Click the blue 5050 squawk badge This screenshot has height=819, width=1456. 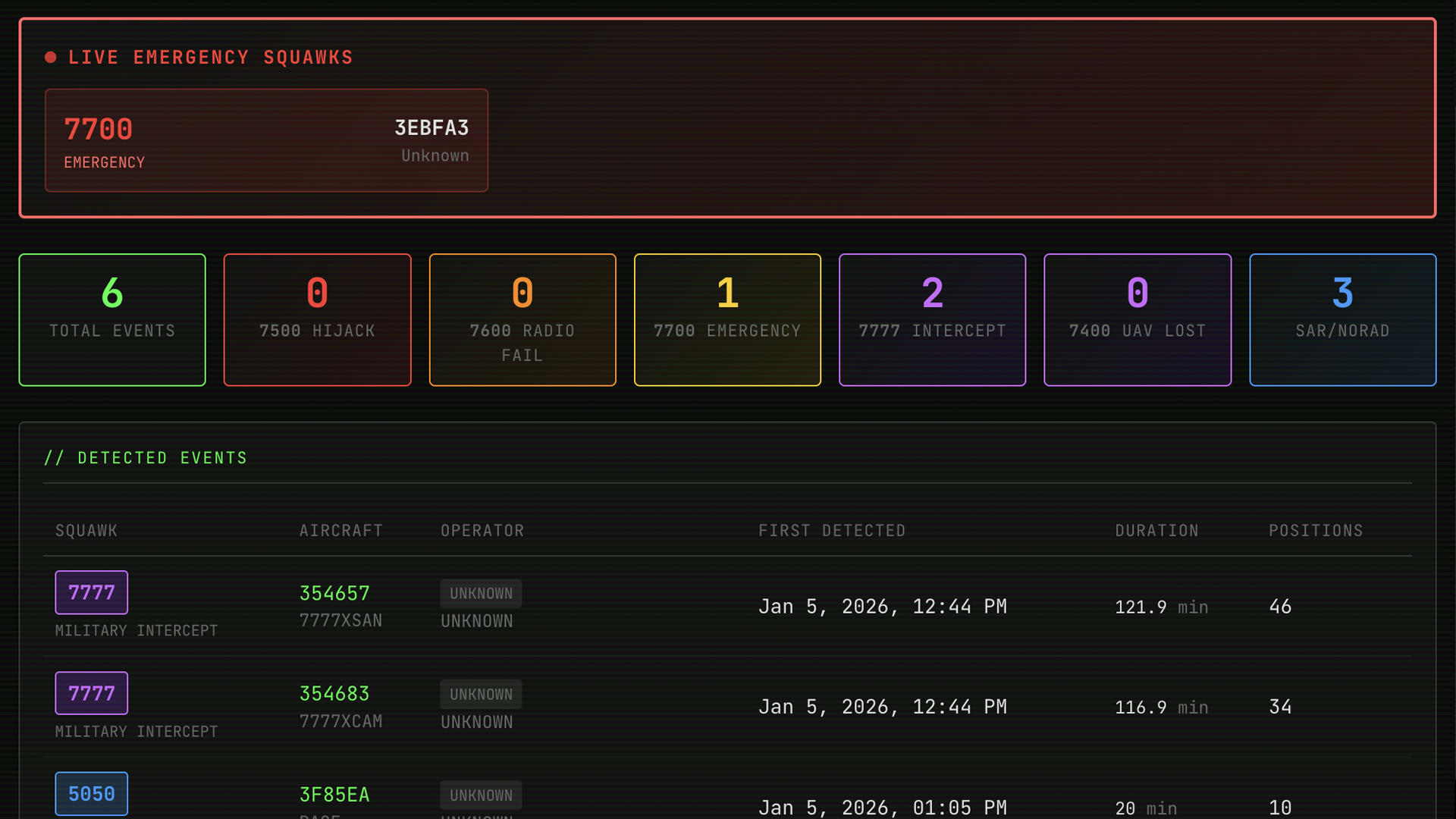[92, 793]
